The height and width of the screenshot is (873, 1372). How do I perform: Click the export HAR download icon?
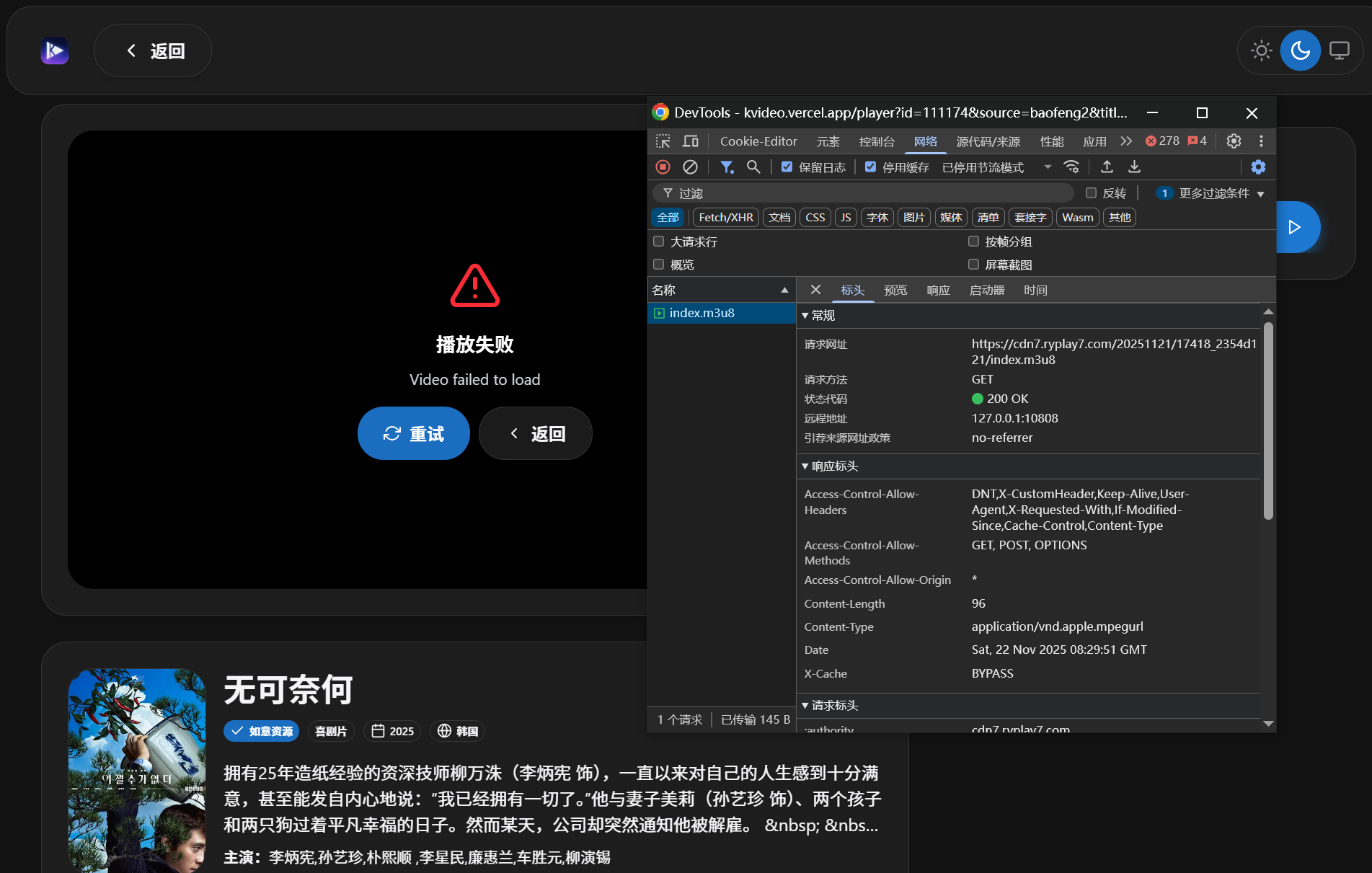(x=1134, y=167)
